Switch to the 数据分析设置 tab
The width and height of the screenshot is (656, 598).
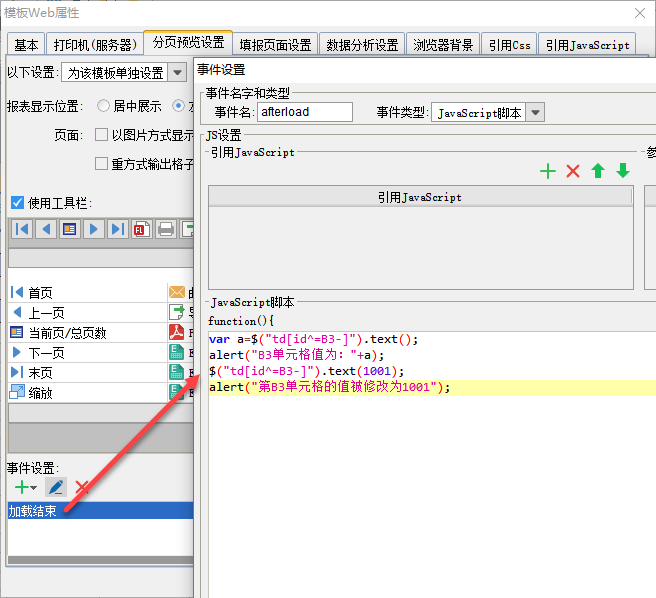pyautogui.click(x=362, y=44)
